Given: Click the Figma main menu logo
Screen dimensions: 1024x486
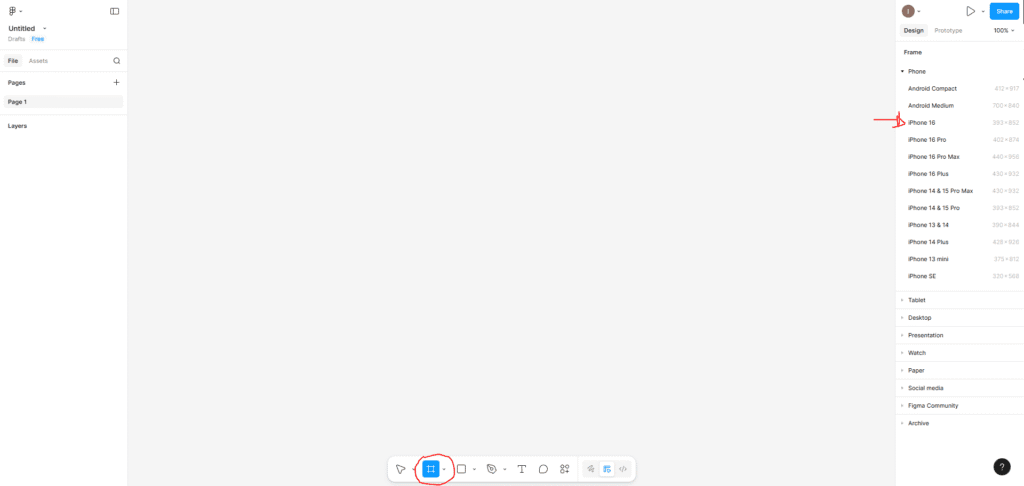Looking at the screenshot, I should [13, 11].
